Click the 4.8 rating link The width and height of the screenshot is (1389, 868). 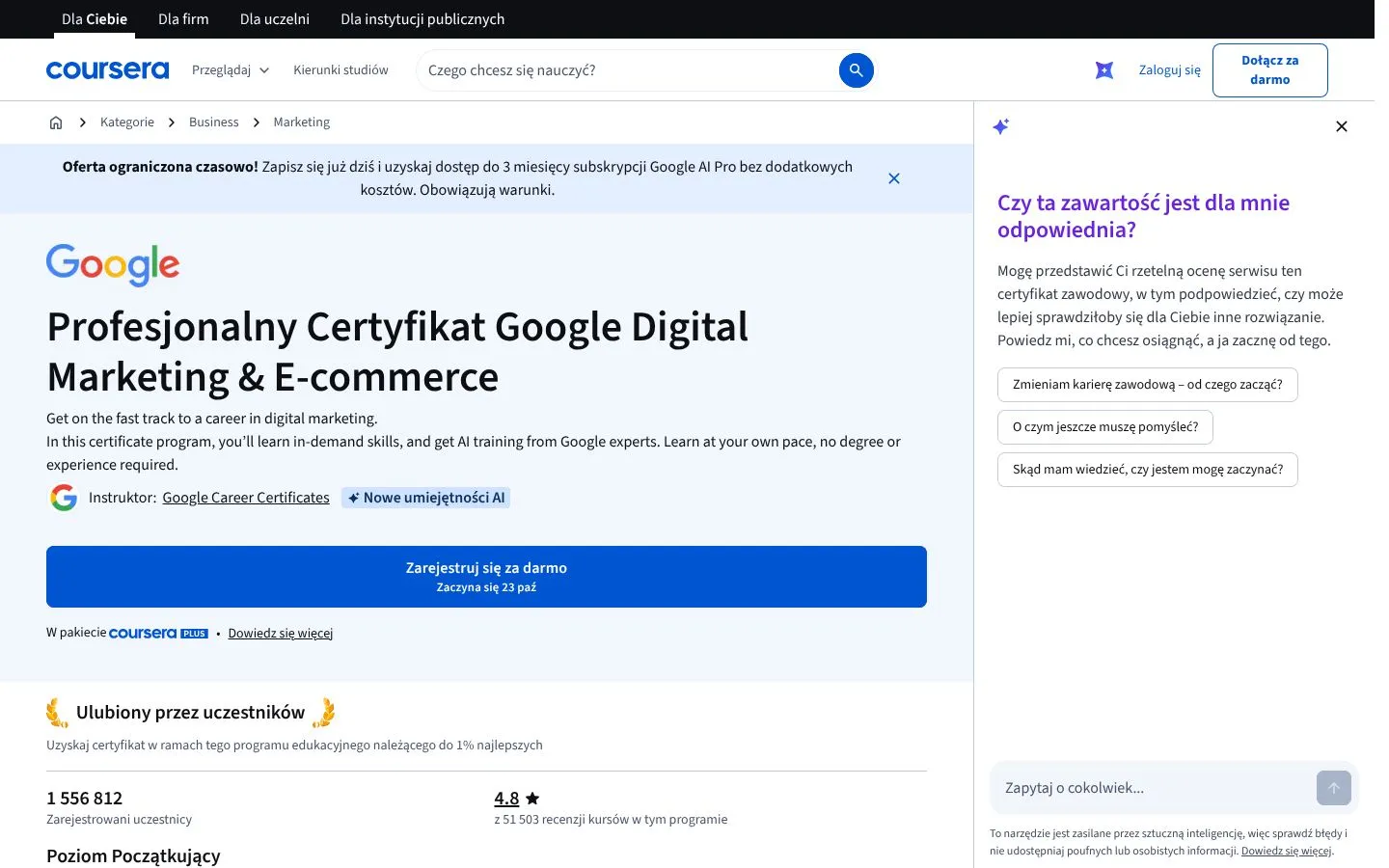(506, 799)
